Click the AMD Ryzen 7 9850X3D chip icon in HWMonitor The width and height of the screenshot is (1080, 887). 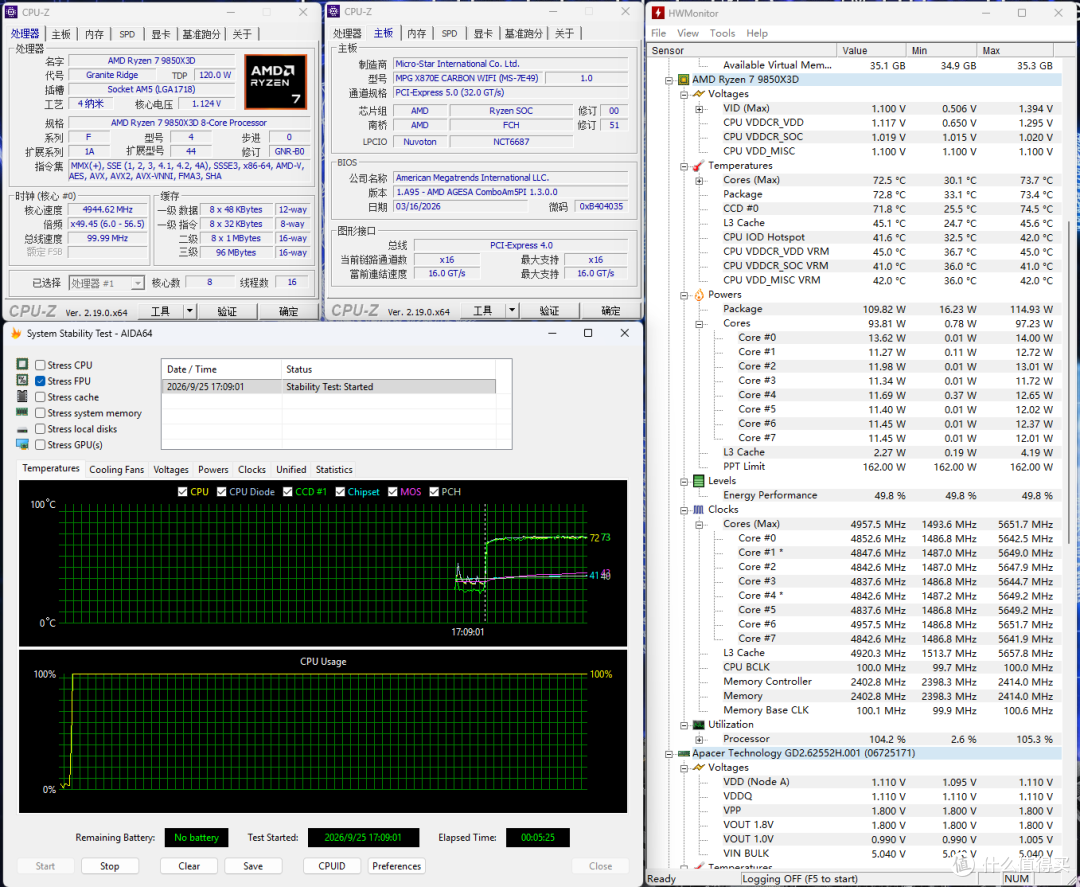pos(684,80)
